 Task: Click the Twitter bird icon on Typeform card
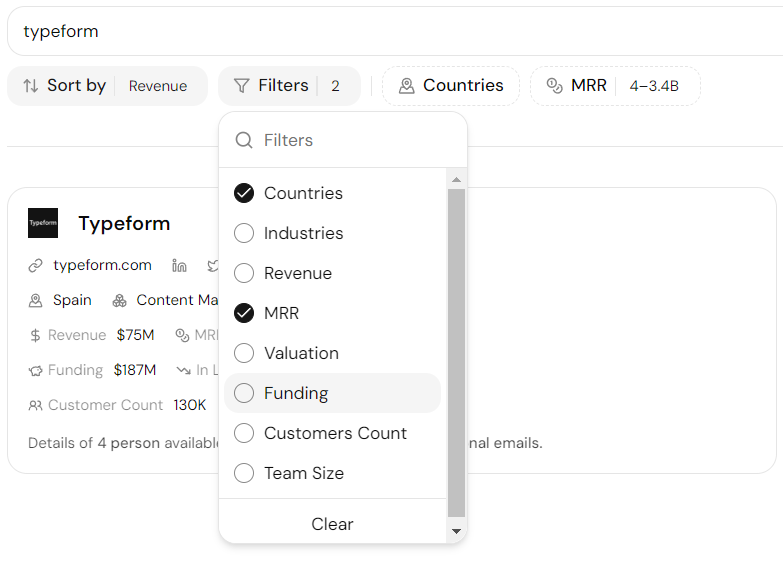pos(213,266)
